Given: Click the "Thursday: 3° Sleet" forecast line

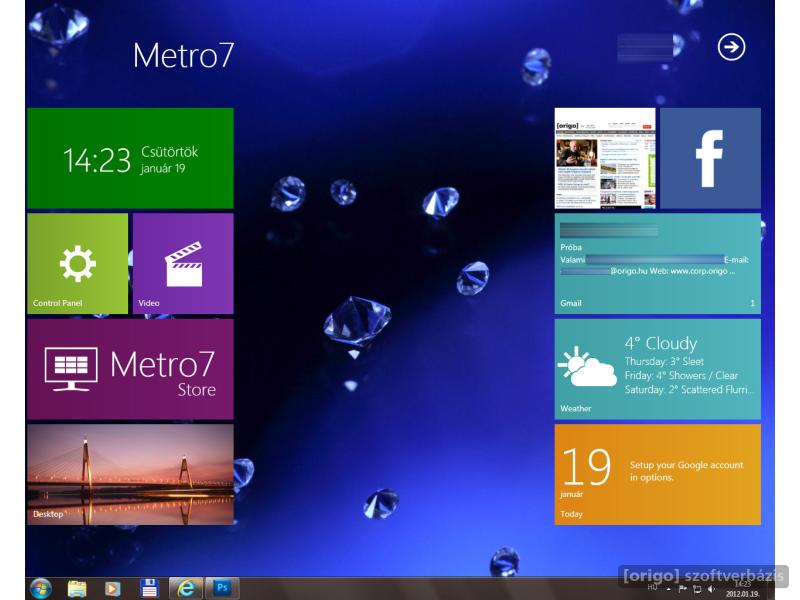Looking at the screenshot, I should point(664,361).
